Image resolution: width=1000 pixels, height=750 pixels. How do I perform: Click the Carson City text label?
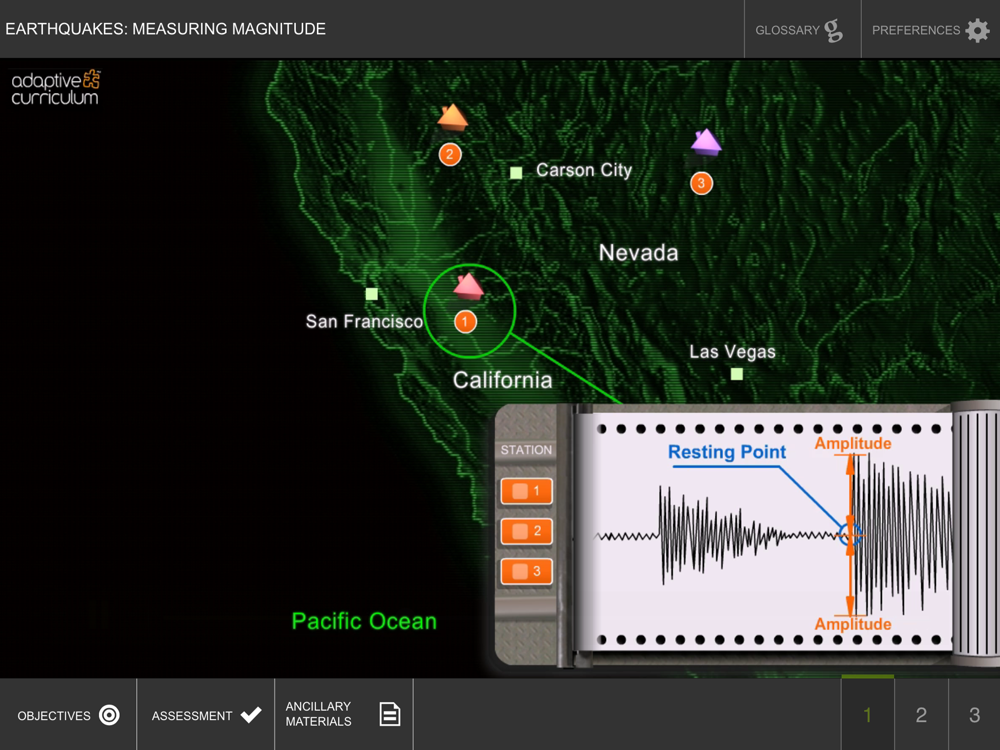[584, 170]
